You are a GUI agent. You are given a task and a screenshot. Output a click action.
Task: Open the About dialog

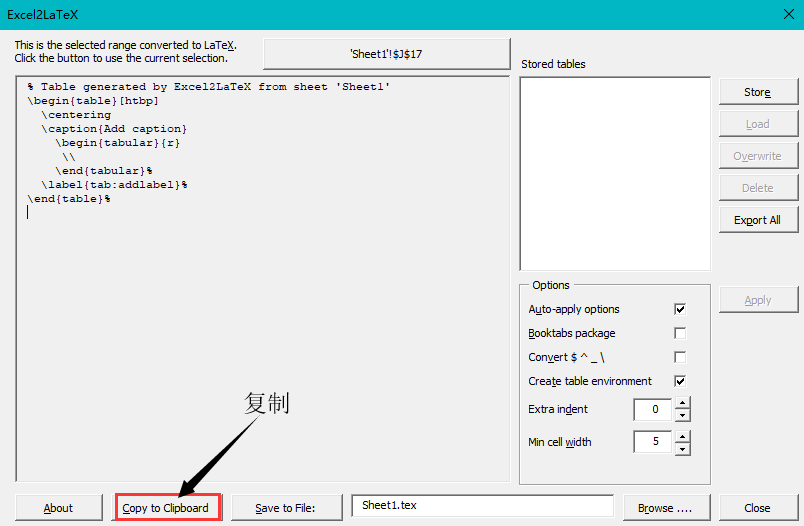58,508
